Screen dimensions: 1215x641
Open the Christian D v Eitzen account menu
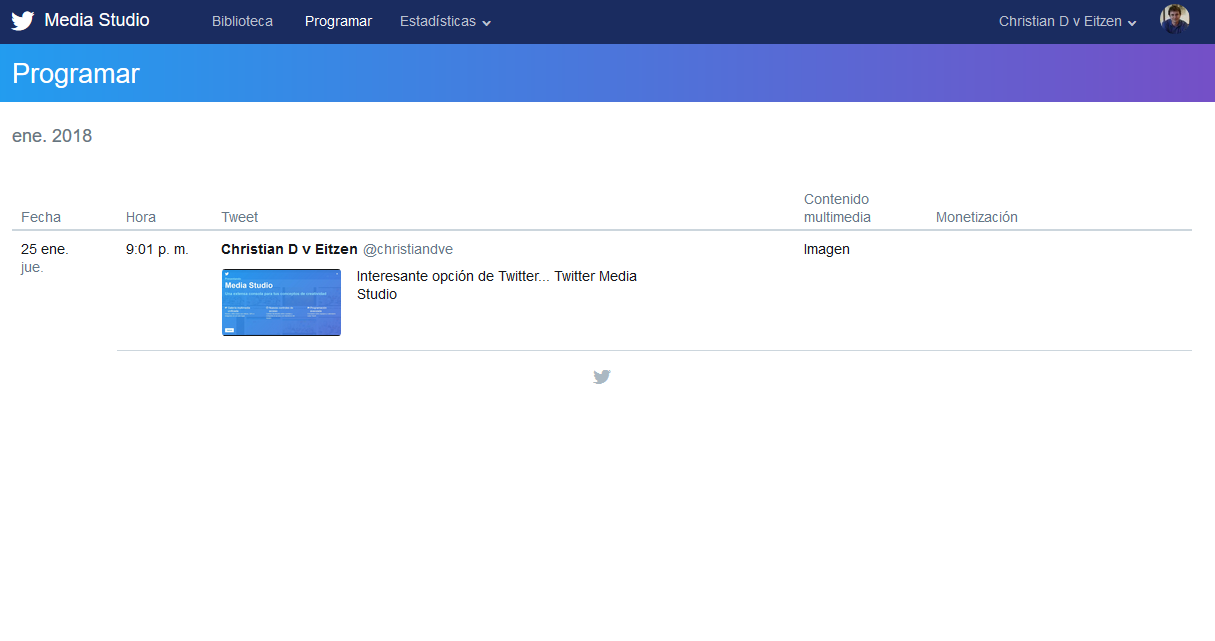pos(1067,21)
